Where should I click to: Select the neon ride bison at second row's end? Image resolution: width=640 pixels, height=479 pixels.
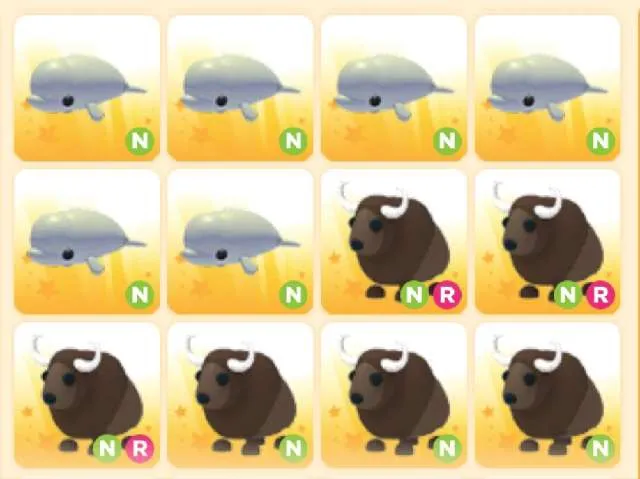(x=548, y=242)
